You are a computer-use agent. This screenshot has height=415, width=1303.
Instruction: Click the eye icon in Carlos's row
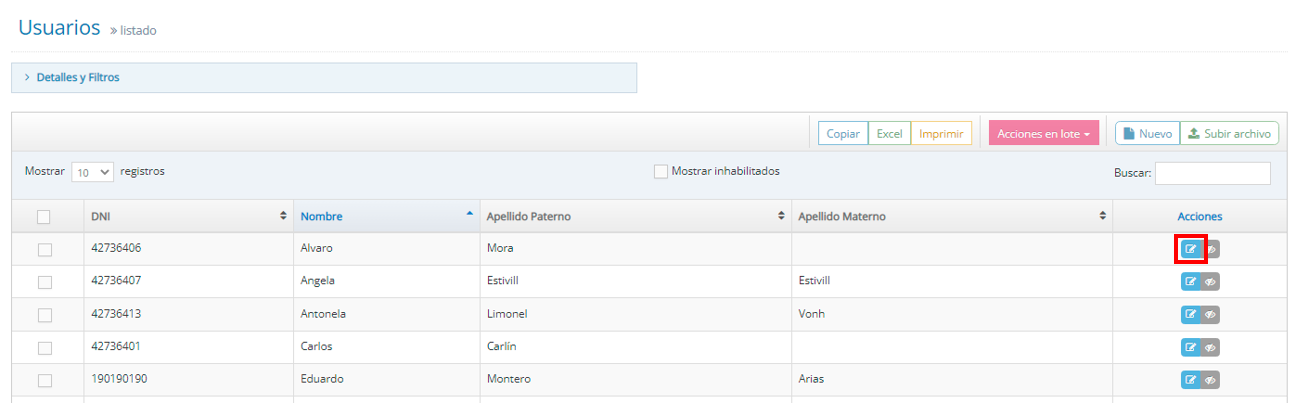1210,347
